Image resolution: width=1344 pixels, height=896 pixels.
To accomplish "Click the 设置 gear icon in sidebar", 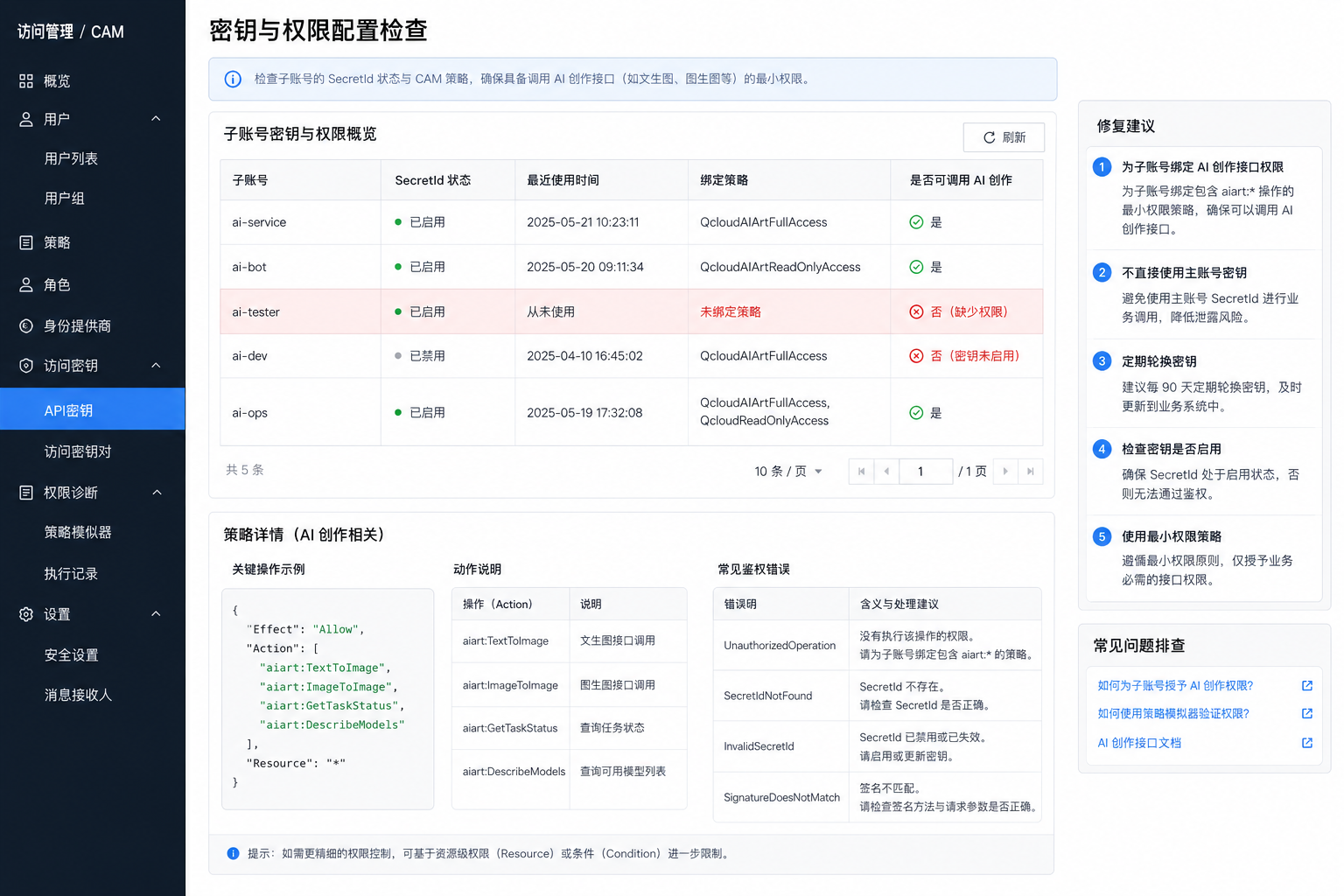I will (x=26, y=614).
